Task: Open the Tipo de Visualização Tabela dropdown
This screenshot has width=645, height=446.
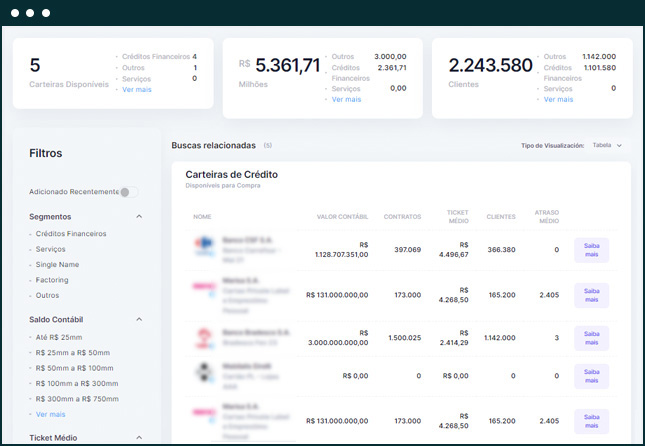Action: pos(607,145)
